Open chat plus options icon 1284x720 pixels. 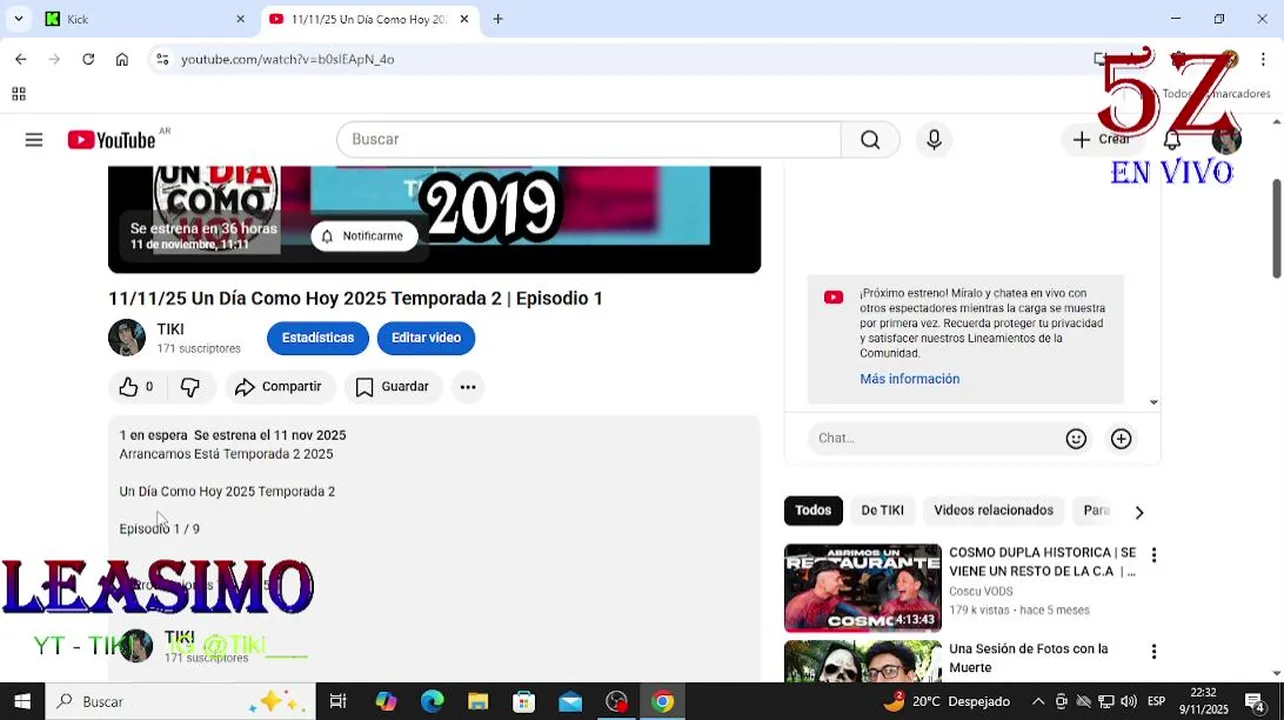click(1121, 438)
